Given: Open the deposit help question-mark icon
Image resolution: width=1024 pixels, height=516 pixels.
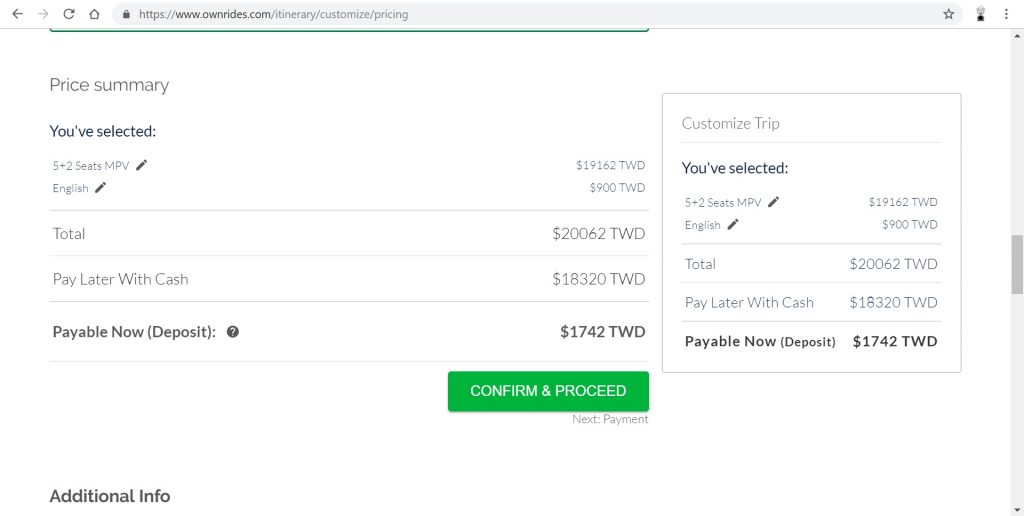Looking at the screenshot, I should pos(232,332).
